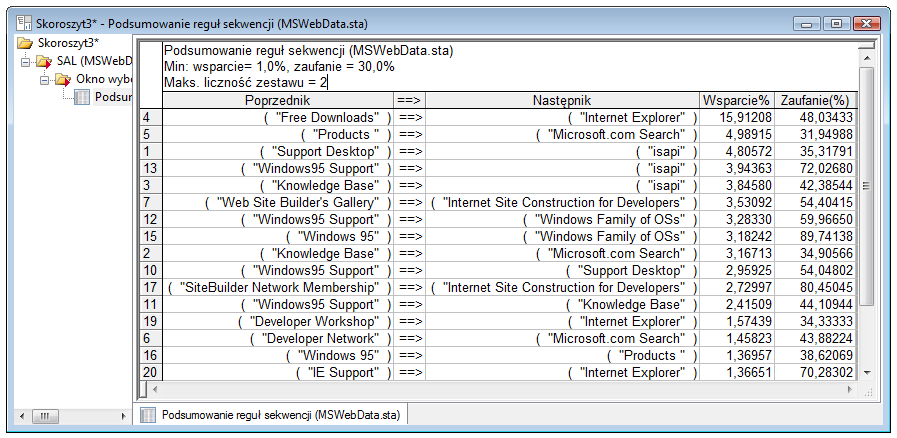Image resolution: width=897 pixels, height=438 pixels.
Task: Click the down arrow of the table's vertical scrollbar
Action: 867,372
